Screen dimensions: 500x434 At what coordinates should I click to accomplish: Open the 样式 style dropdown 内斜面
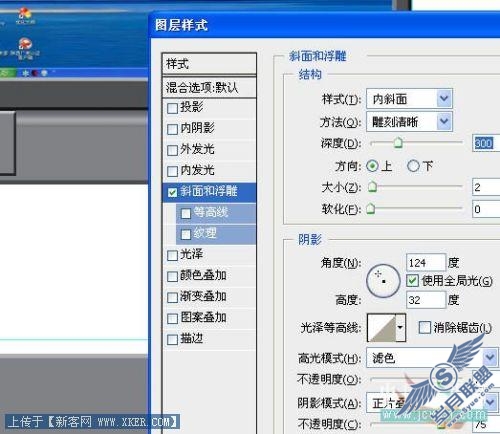coord(409,99)
